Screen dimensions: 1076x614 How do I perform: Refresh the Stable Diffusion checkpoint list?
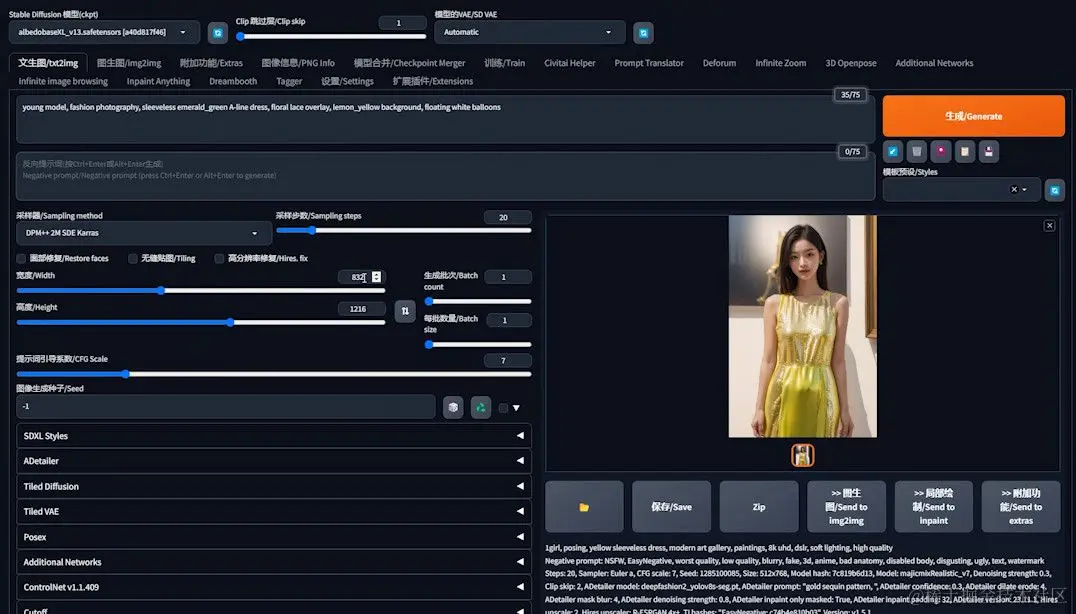pyautogui.click(x=218, y=32)
